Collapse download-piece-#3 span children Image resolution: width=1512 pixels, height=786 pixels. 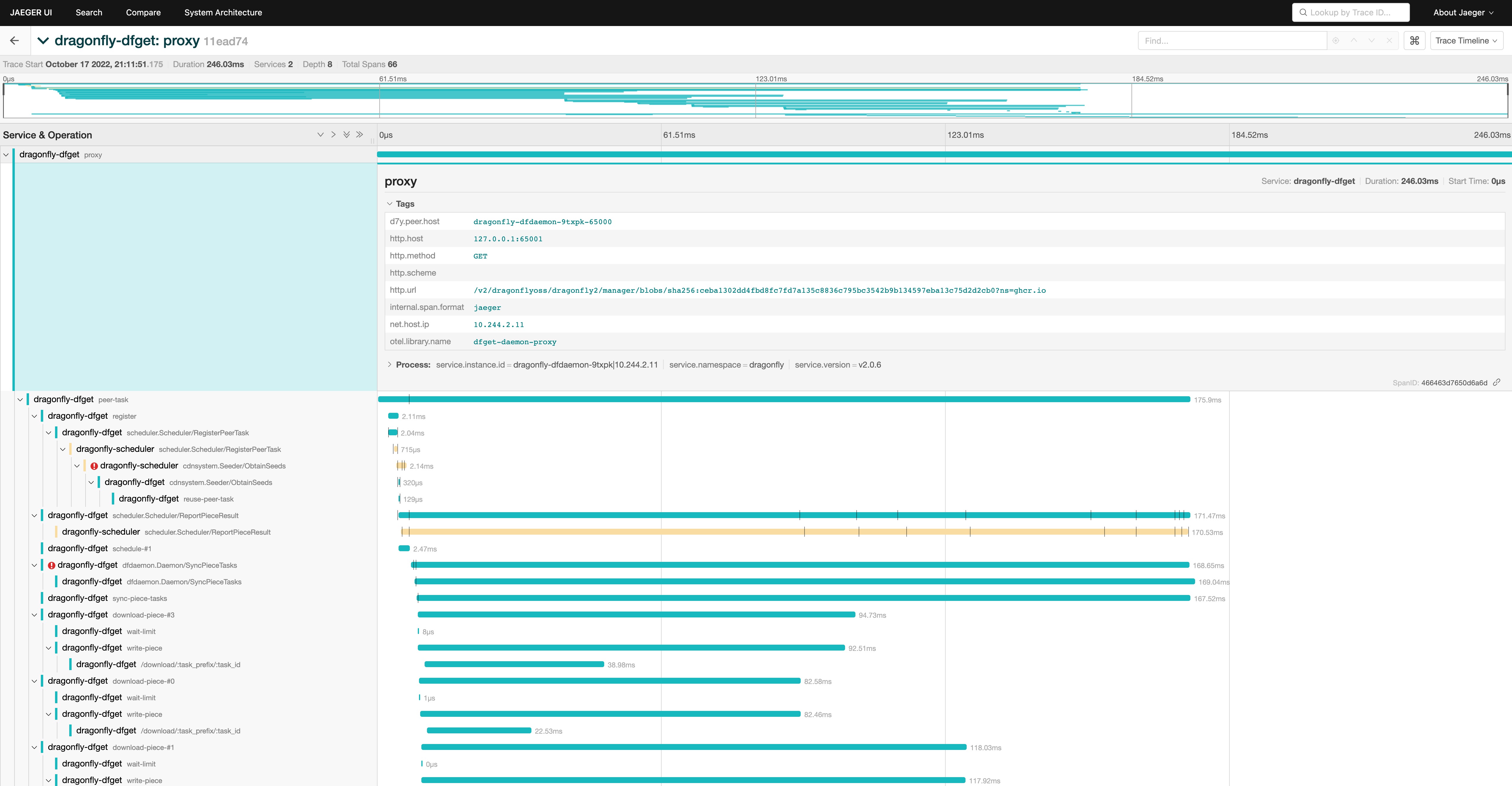click(34, 615)
